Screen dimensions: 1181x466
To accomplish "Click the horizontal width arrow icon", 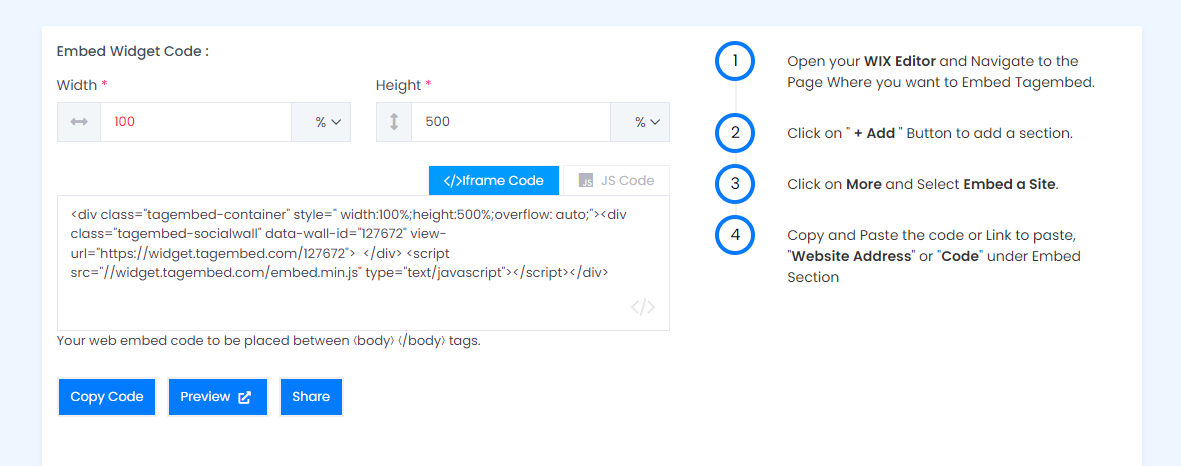I will click(x=79, y=122).
